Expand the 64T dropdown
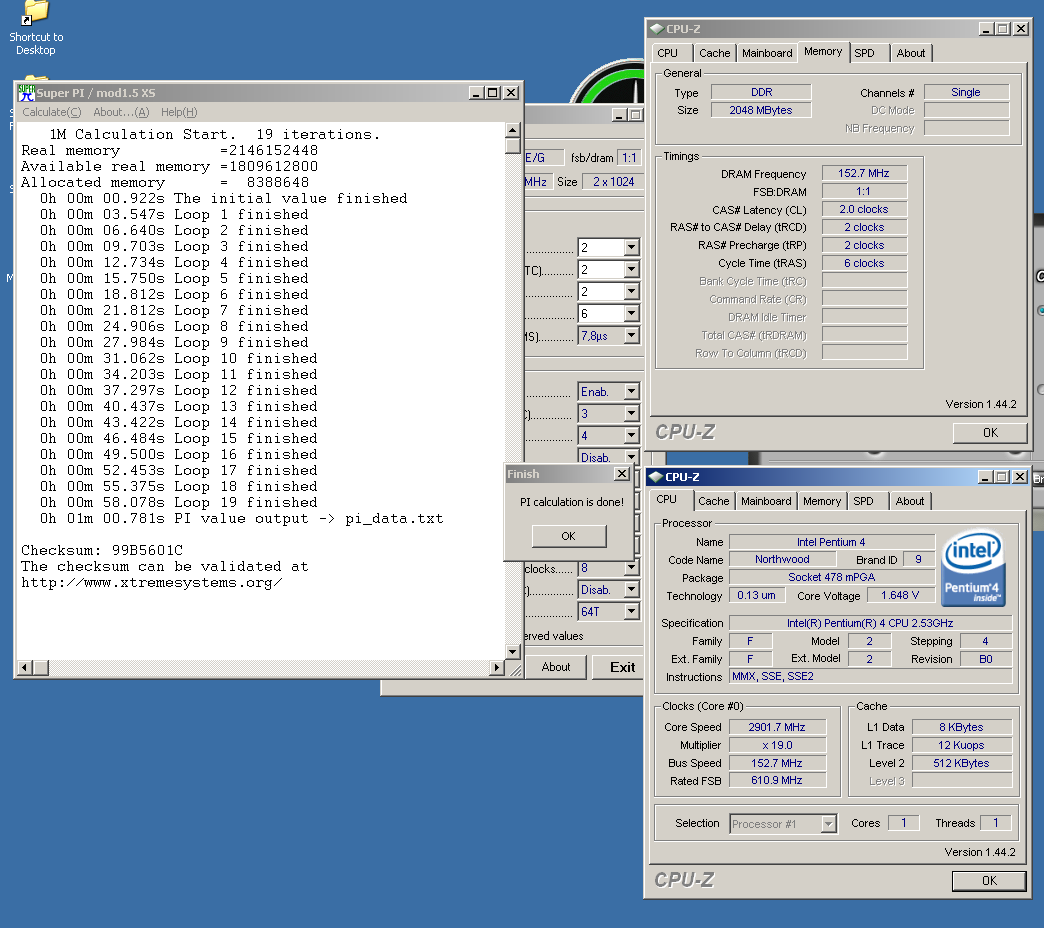Screen dimensions: 1044x928 [x=631, y=611]
